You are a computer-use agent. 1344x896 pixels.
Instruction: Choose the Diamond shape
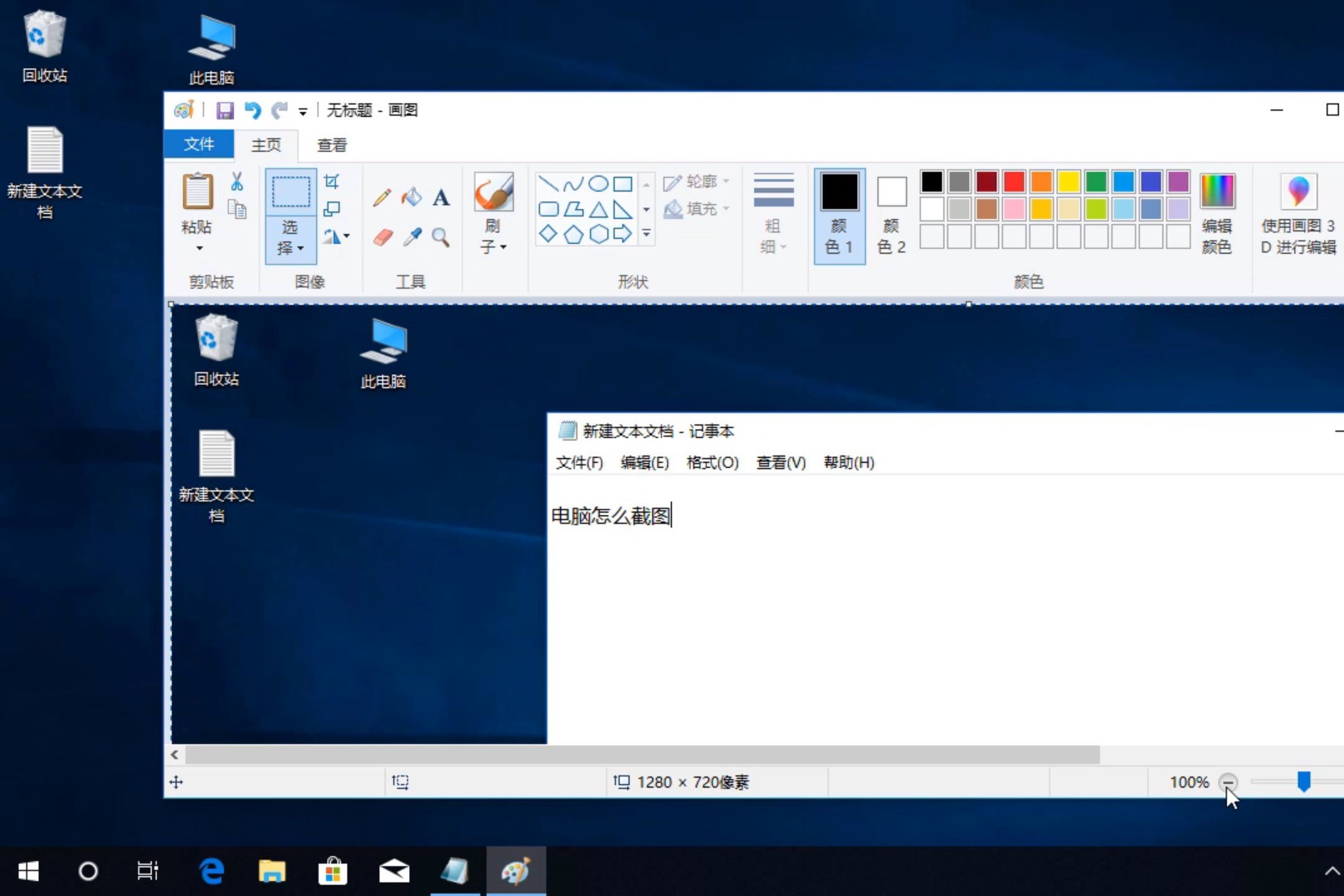tap(548, 234)
